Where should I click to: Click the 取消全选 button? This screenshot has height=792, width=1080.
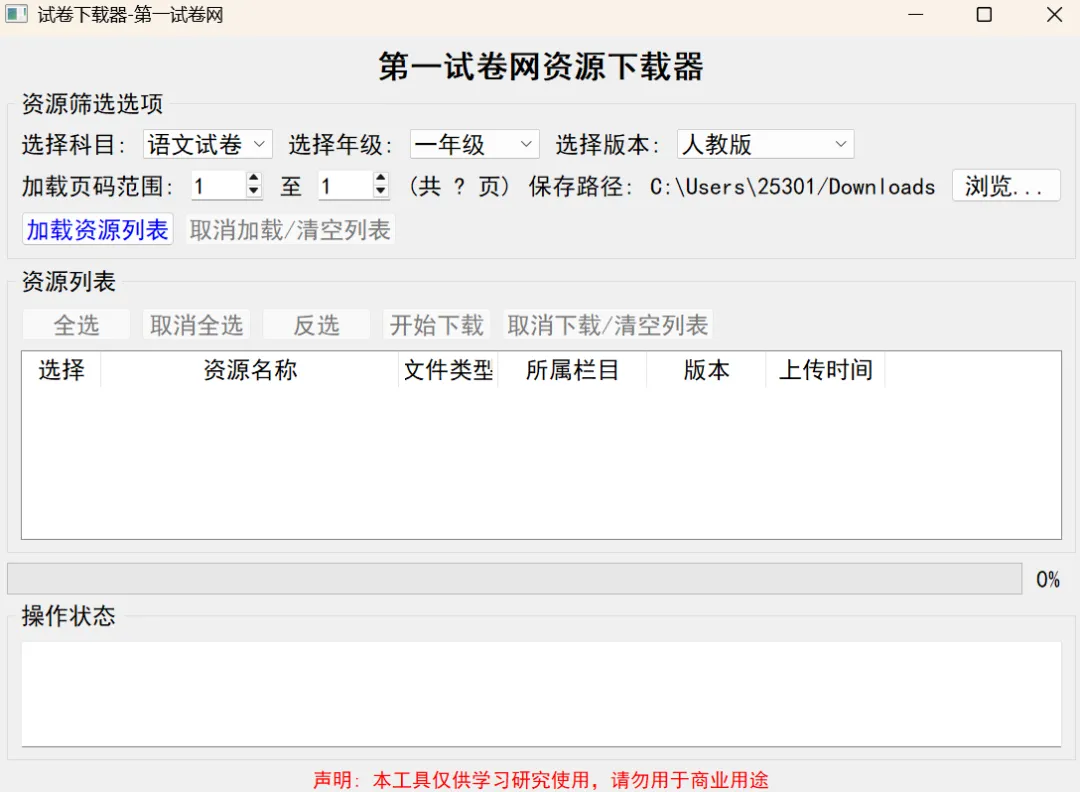pyautogui.click(x=196, y=325)
